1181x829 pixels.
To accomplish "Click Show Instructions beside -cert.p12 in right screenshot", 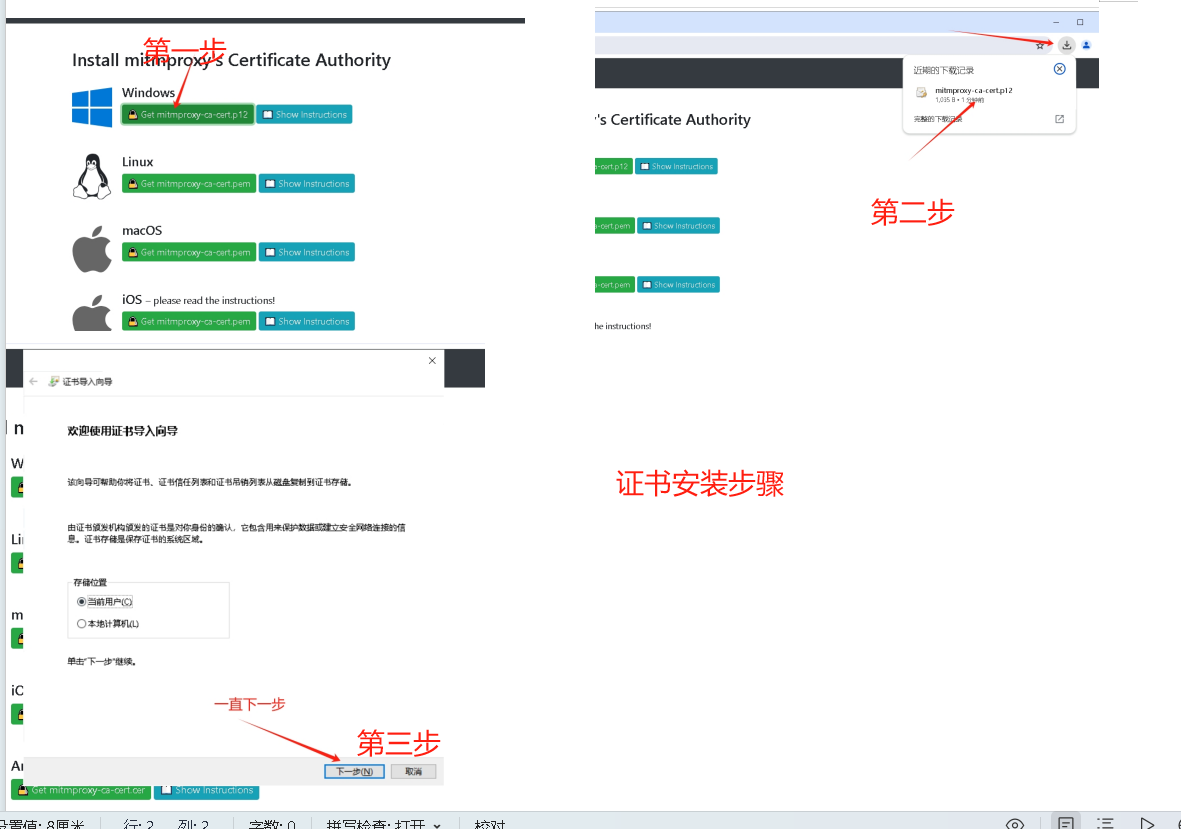I will (676, 166).
